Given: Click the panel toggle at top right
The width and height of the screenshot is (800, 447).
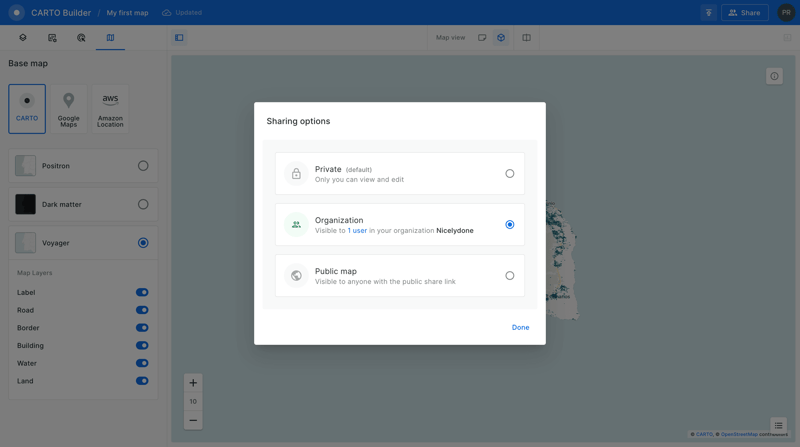Looking at the screenshot, I should pyautogui.click(x=787, y=38).
